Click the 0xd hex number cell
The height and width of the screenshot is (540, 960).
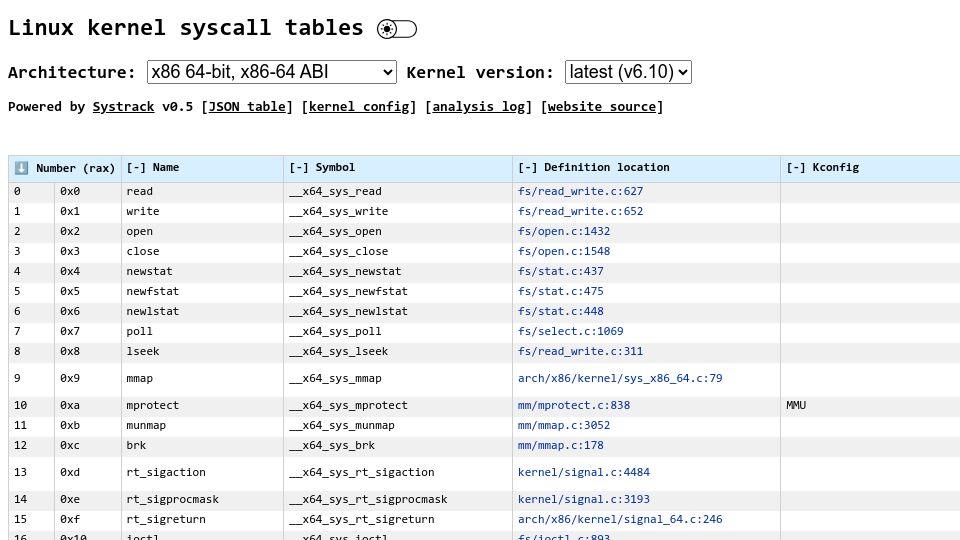click(x=88, y=472)
